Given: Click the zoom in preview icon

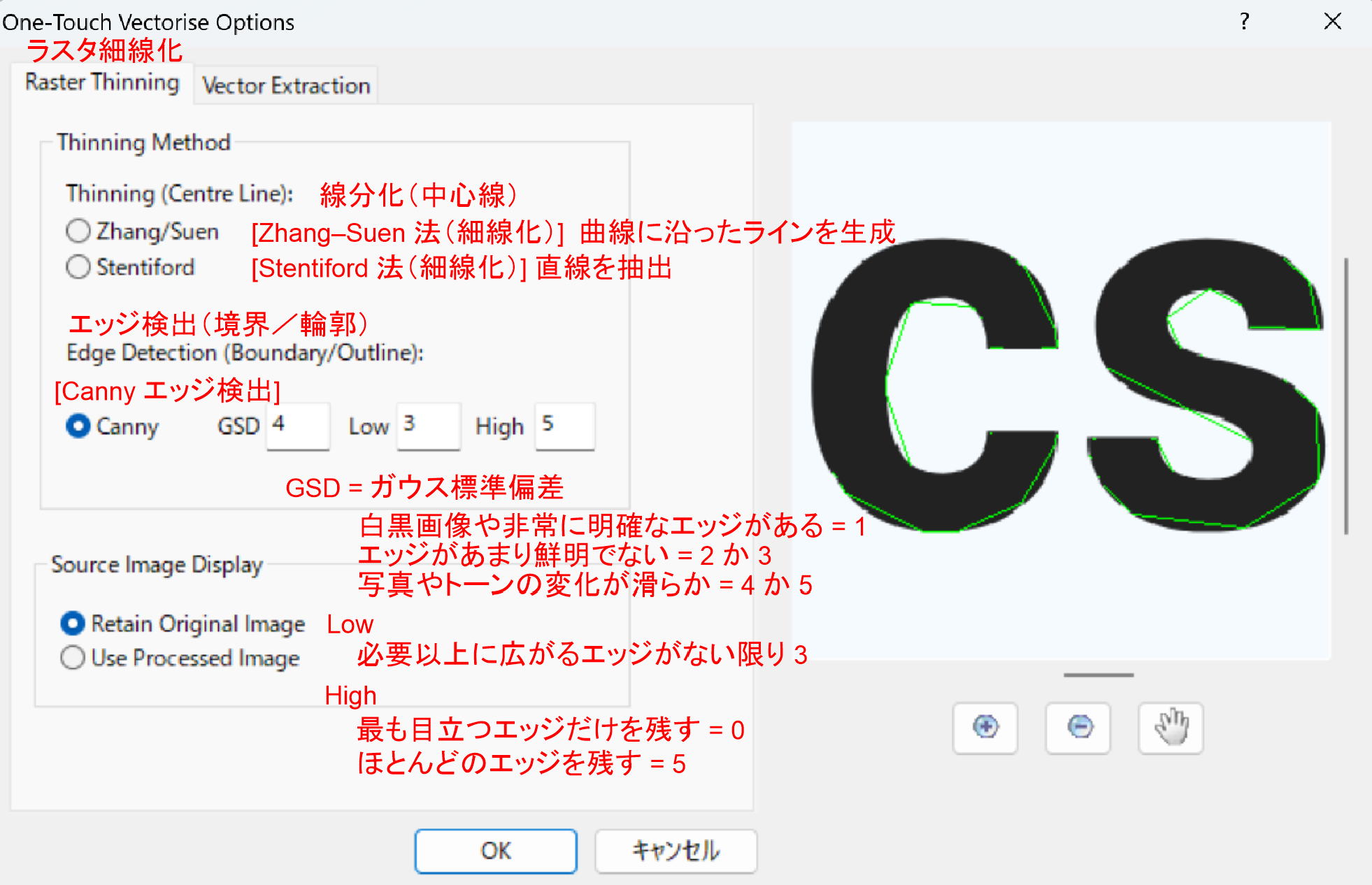Looking at the screenshot, I should tap(985, 728).
